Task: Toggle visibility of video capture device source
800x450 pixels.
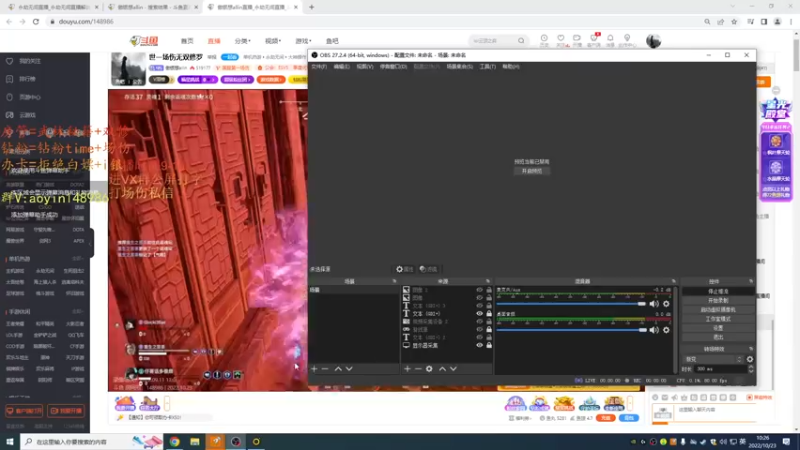Action: coord(479,321)
